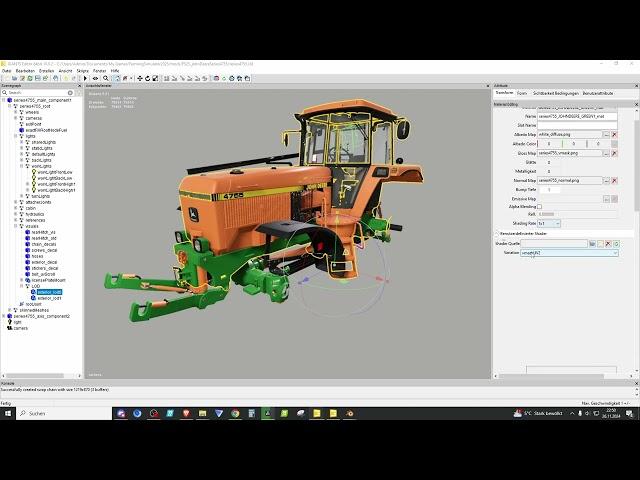Select the chain_decals node in scenegraph
This screenshot has width=640, height=480.
44,244
